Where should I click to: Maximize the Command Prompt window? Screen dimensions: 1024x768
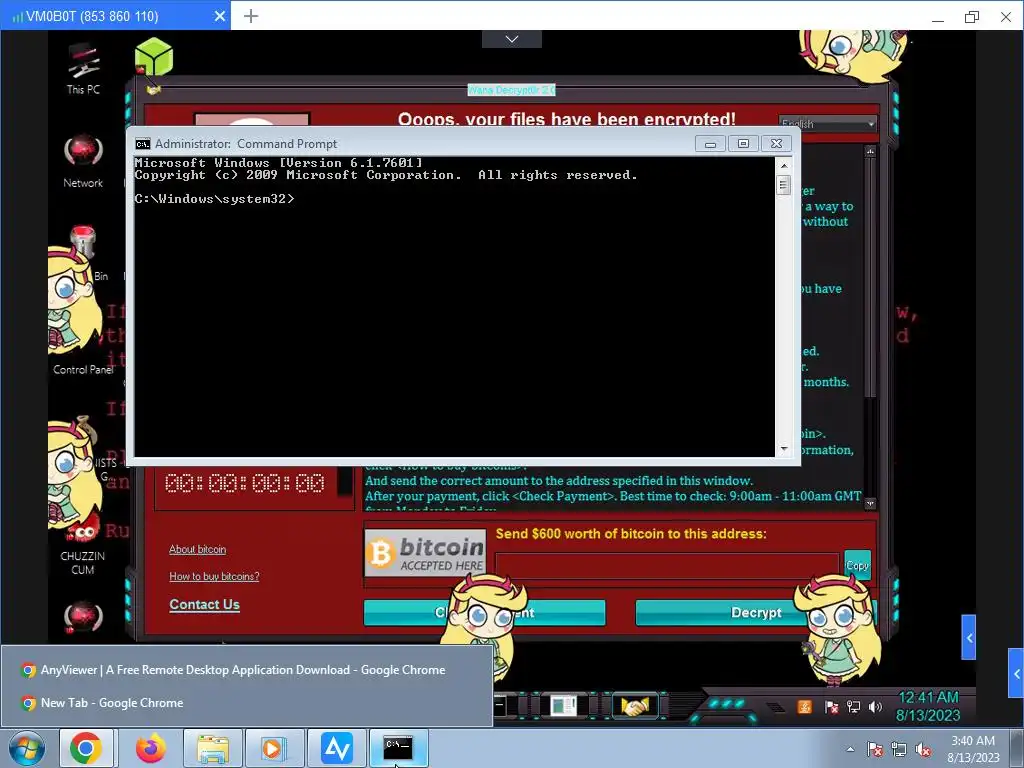743,144
